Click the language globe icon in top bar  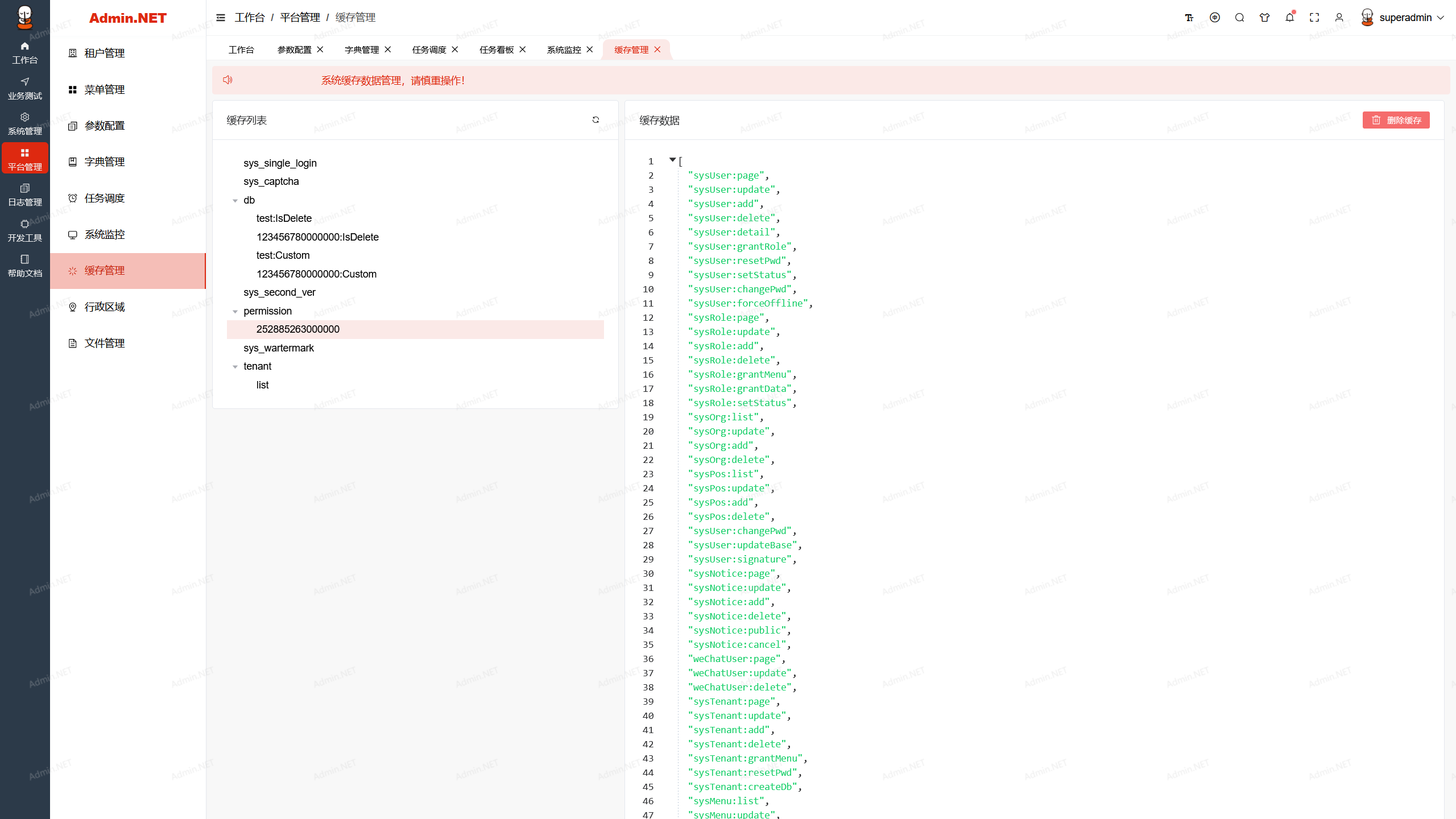coord(1215,18)
